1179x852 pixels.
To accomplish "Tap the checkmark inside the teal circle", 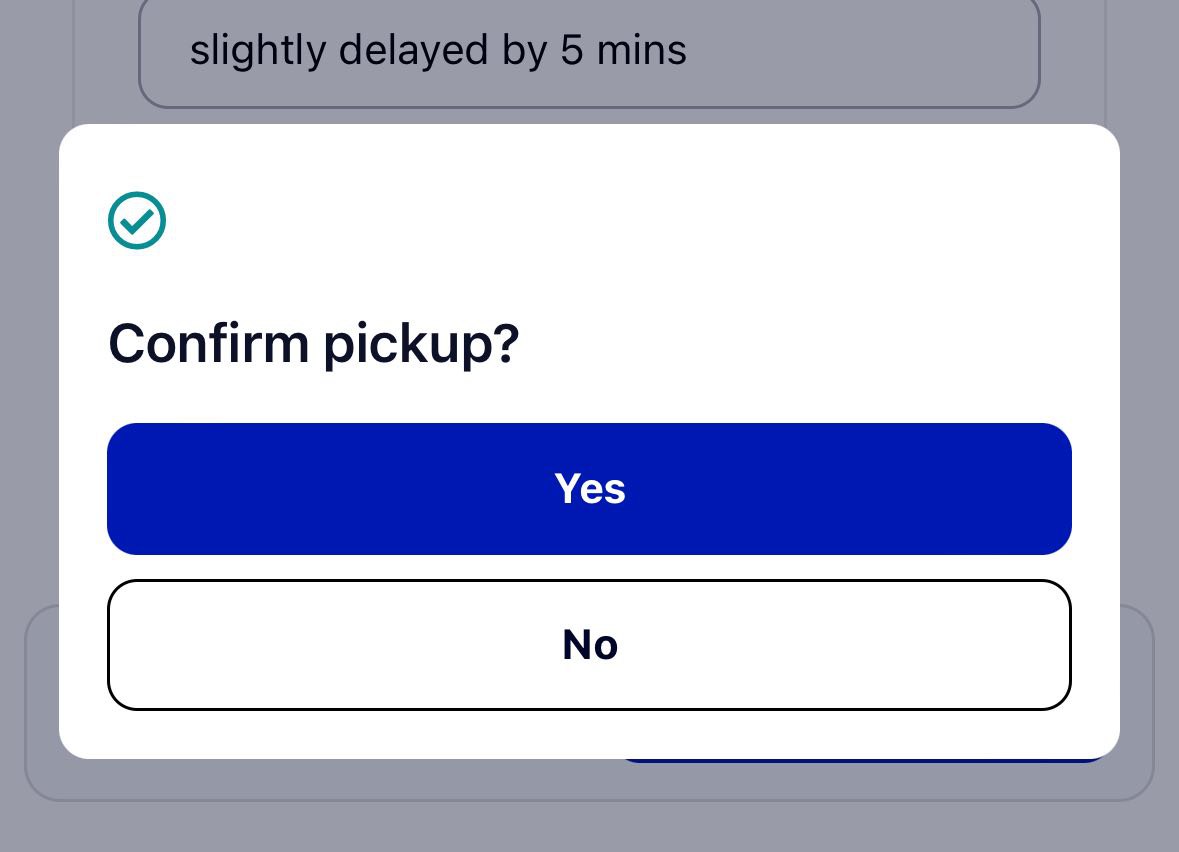I will [x=137, y=221].
